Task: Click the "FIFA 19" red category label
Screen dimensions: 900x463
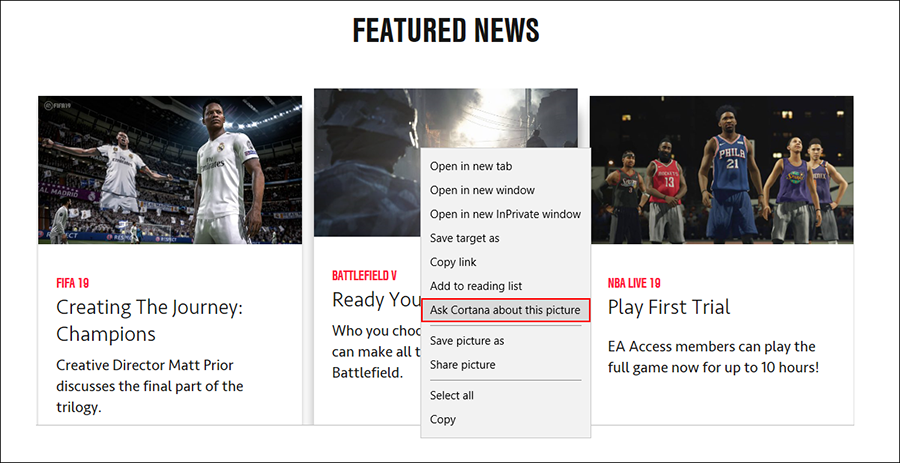Action: click(x=72, y=283)
